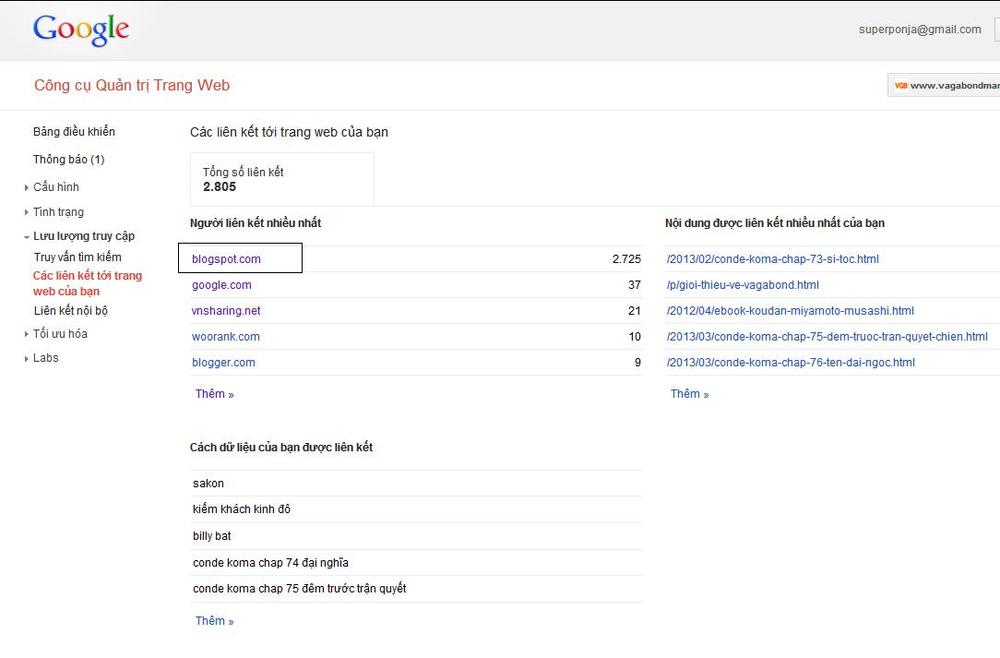The height and width of the screenshot is (658, 1000).
Task: Open google.com linking domain
Action: 222,285
